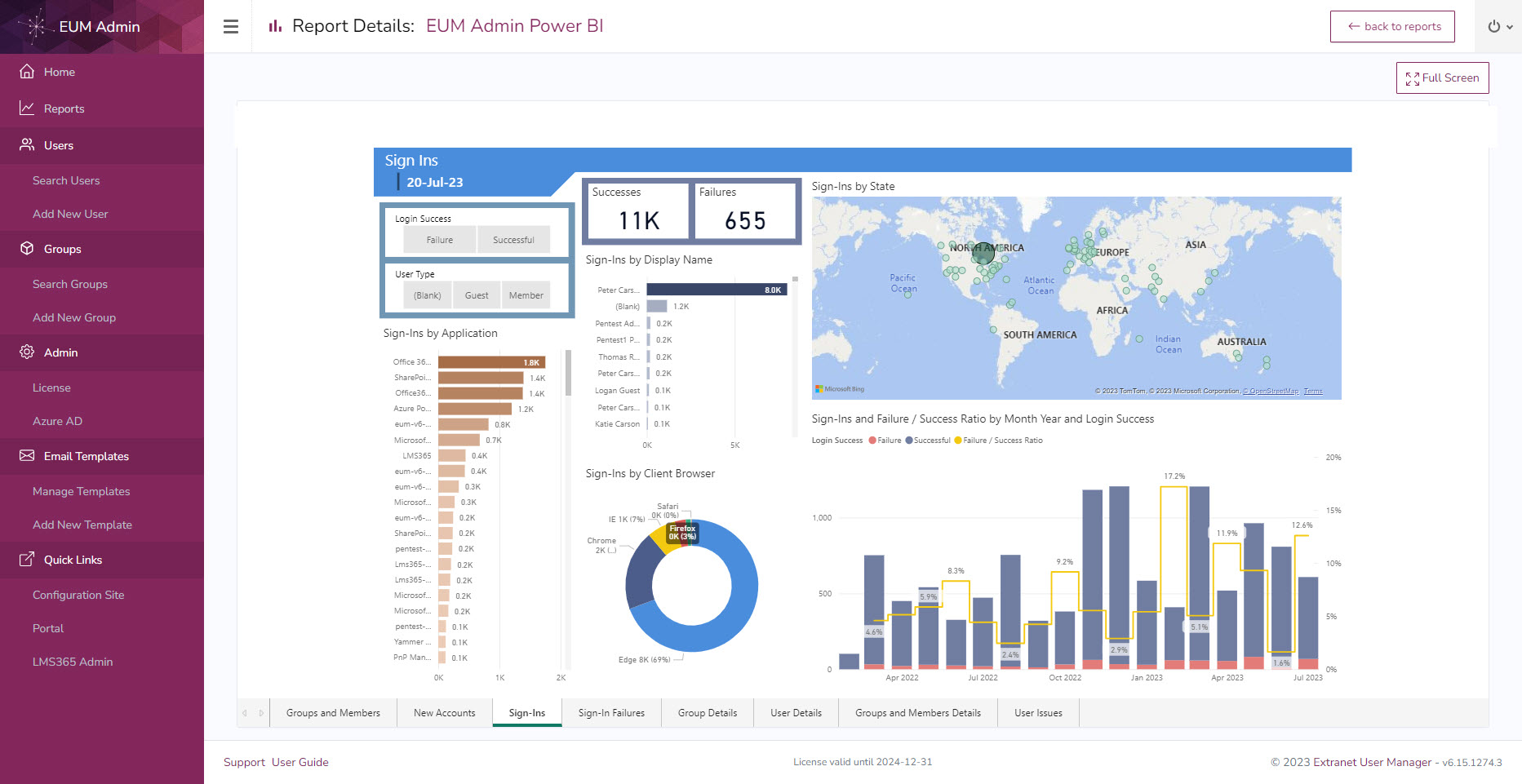Viewport: 1522px width, 784px height.
Task: Open Add New Group page
Action: pyautogui.click(x=74, y=317)
